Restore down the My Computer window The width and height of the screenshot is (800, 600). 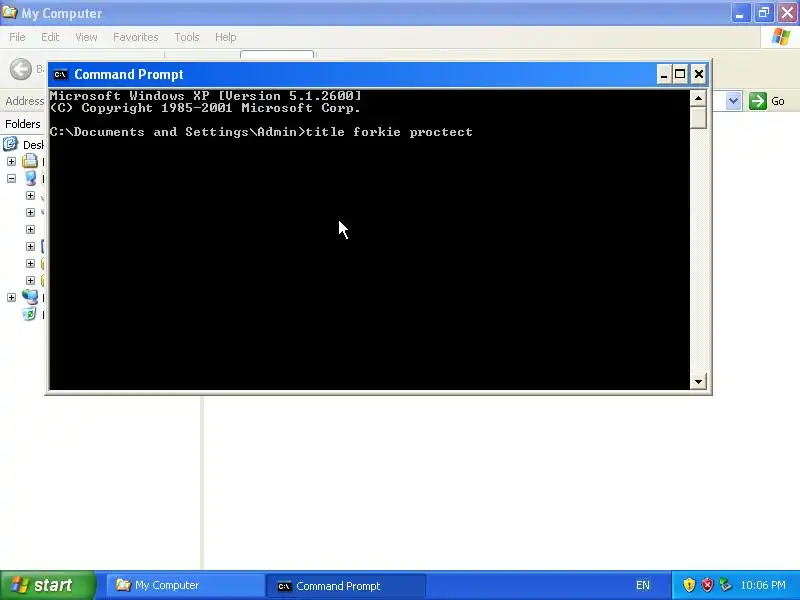pos(764,13)
